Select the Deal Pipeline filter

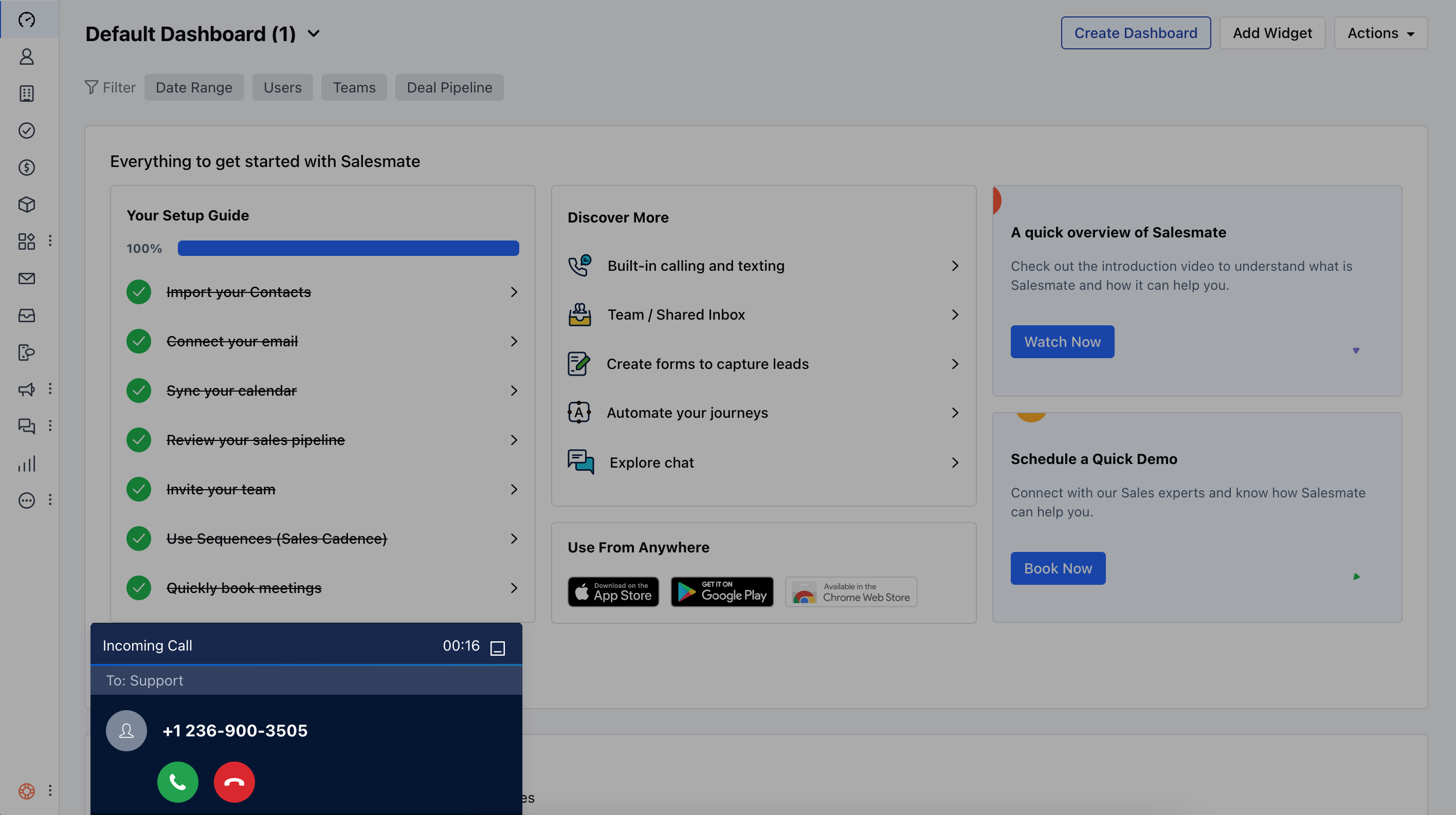[449, 87]
